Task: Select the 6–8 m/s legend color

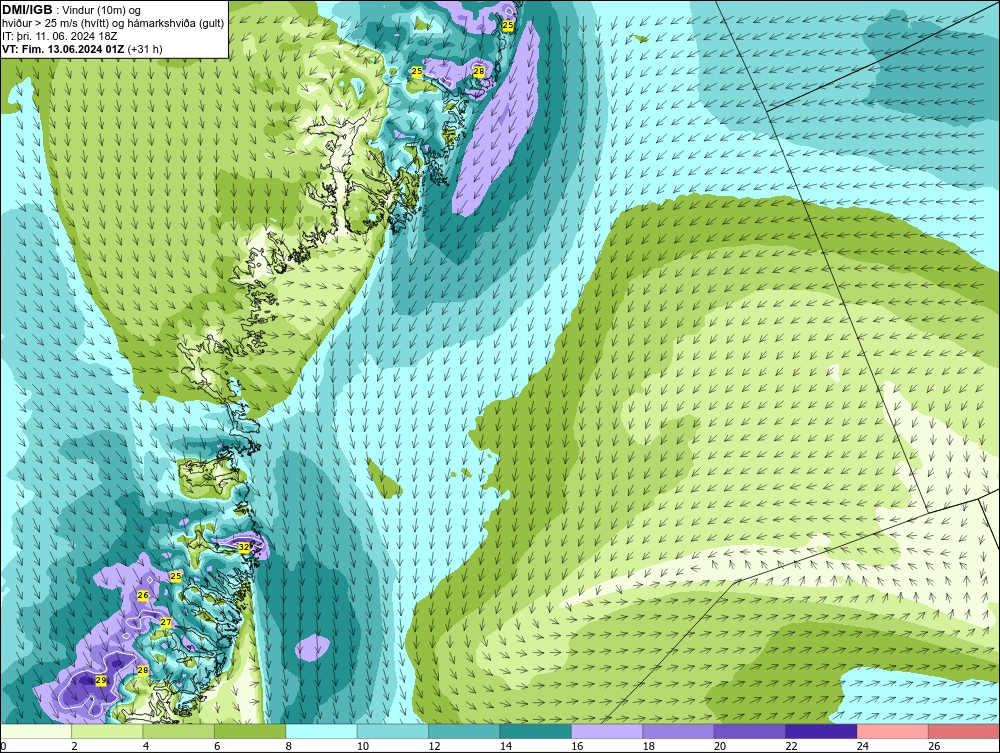Action: [x=250, y=731]
